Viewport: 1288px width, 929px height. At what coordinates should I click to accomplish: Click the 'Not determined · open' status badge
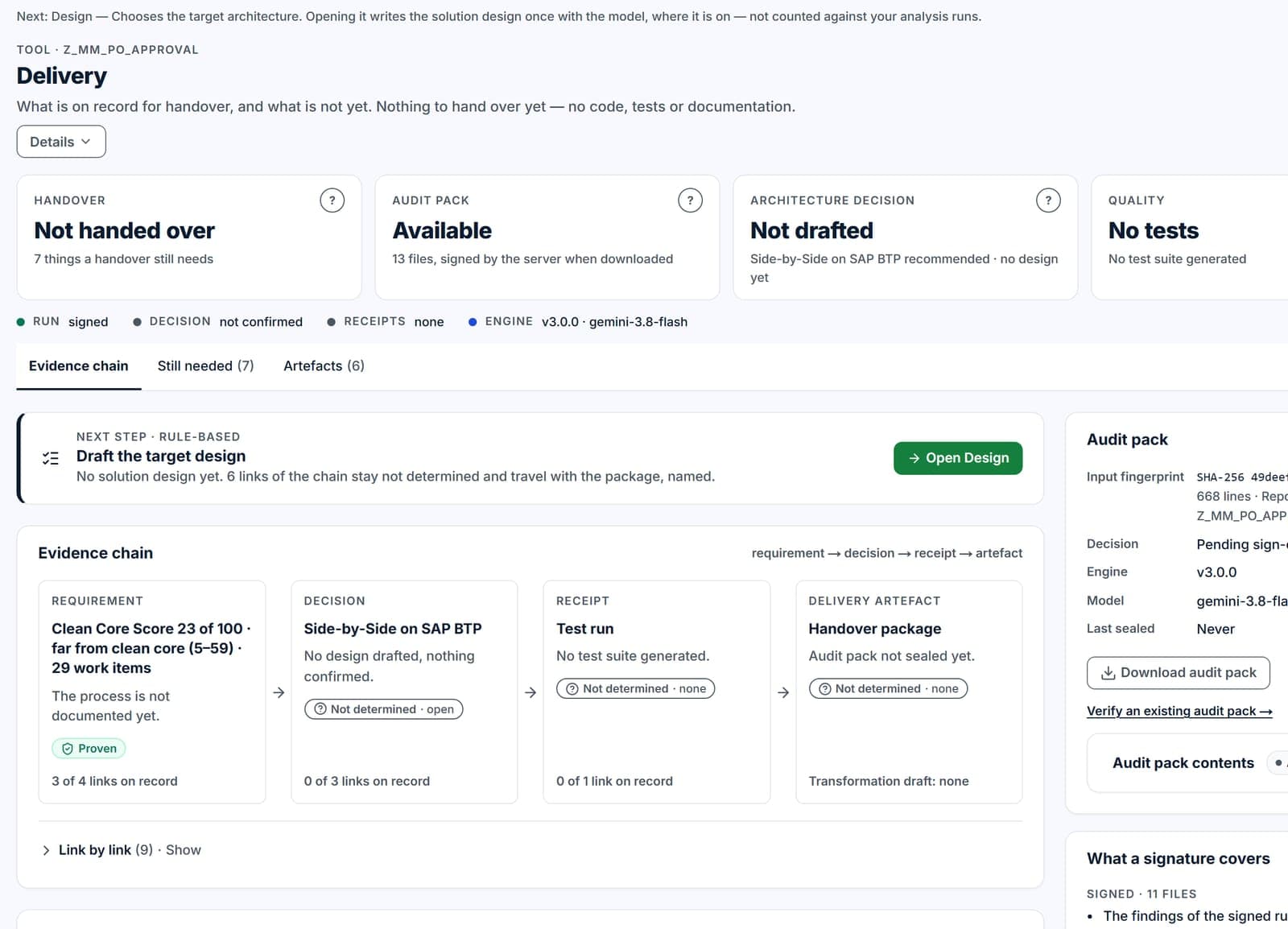[383, 709]
